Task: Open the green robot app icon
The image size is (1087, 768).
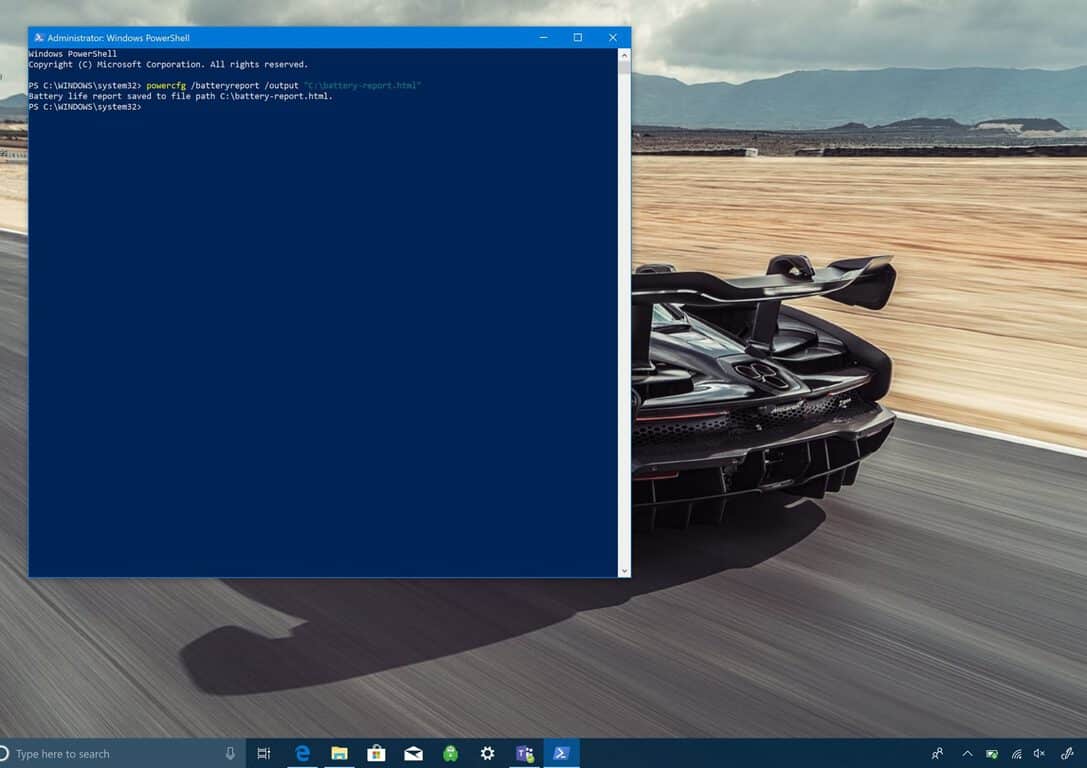Action: pyautogui.click(x=451, y=753)
